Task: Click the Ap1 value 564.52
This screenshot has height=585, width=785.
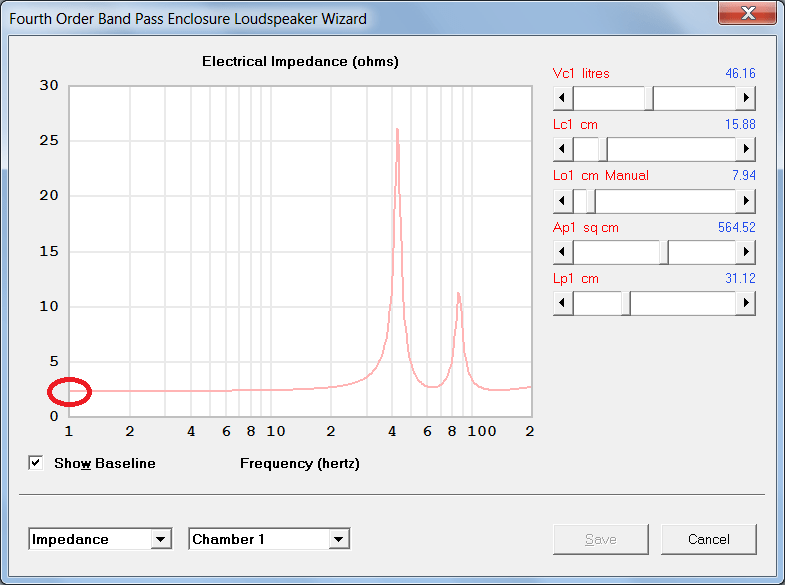Action: [x=736, y=228]
